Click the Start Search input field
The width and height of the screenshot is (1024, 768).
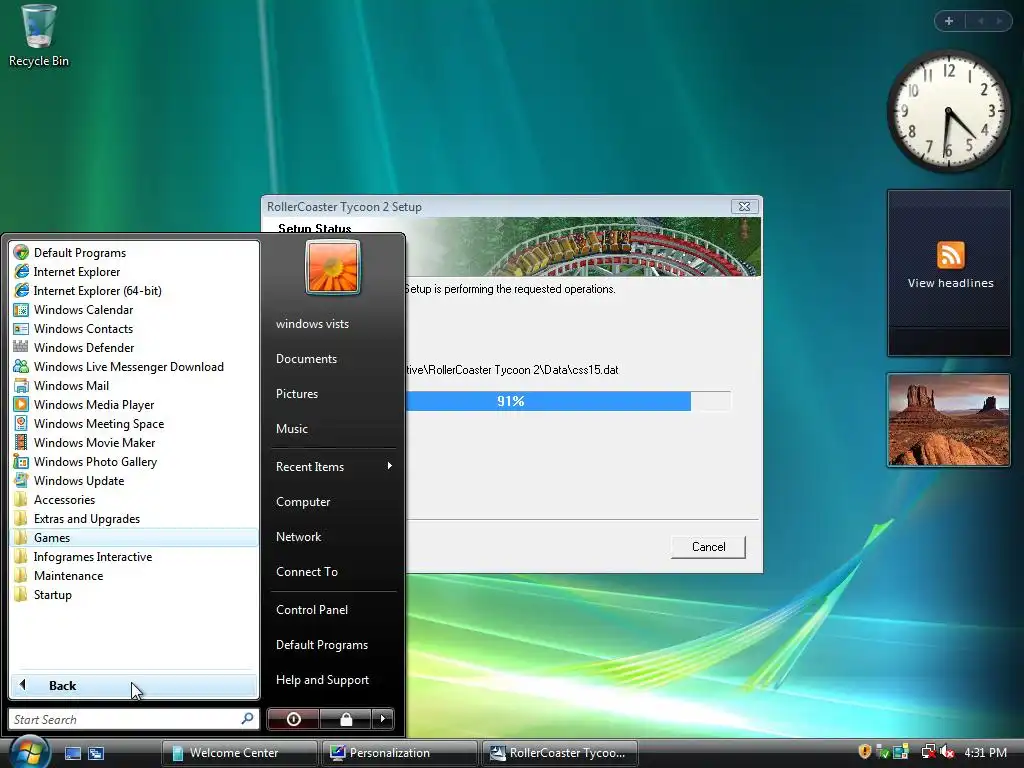pos(125,719)
